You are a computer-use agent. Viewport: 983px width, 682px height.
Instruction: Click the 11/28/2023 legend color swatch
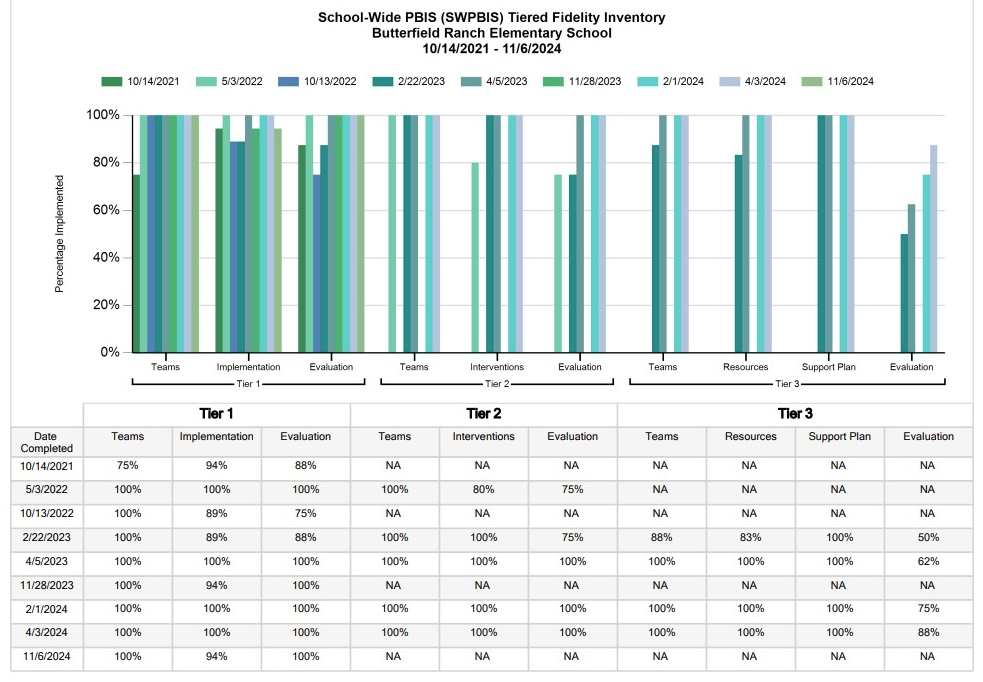(553, 82)
